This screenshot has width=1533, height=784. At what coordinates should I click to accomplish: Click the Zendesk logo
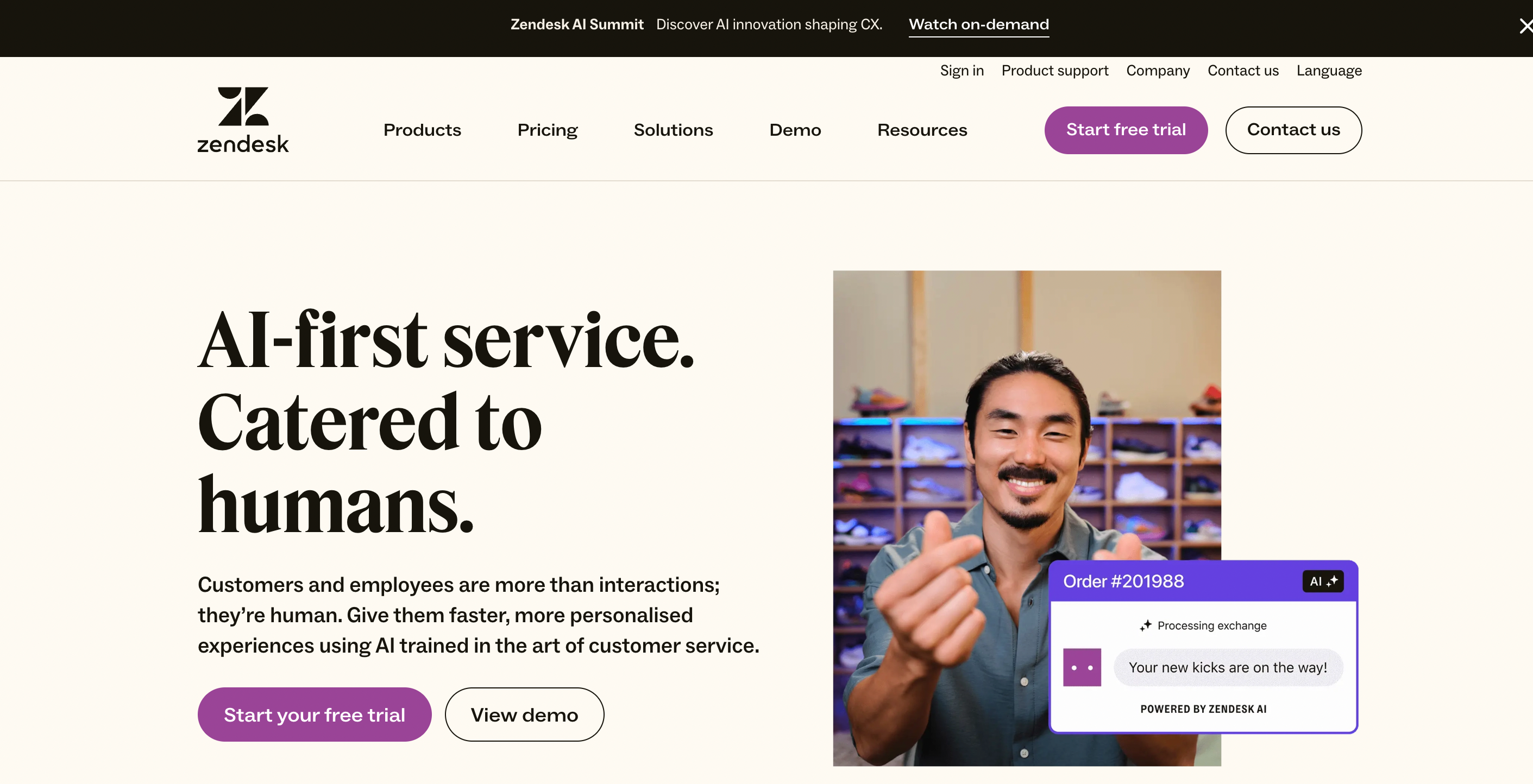(243, 120)
